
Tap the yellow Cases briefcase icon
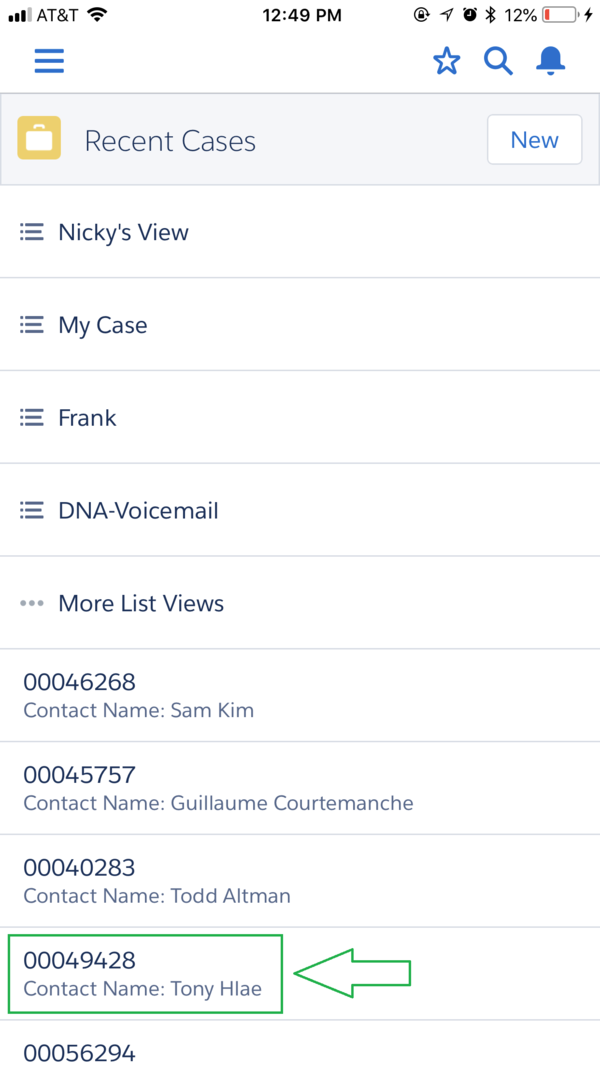point(39,140)
